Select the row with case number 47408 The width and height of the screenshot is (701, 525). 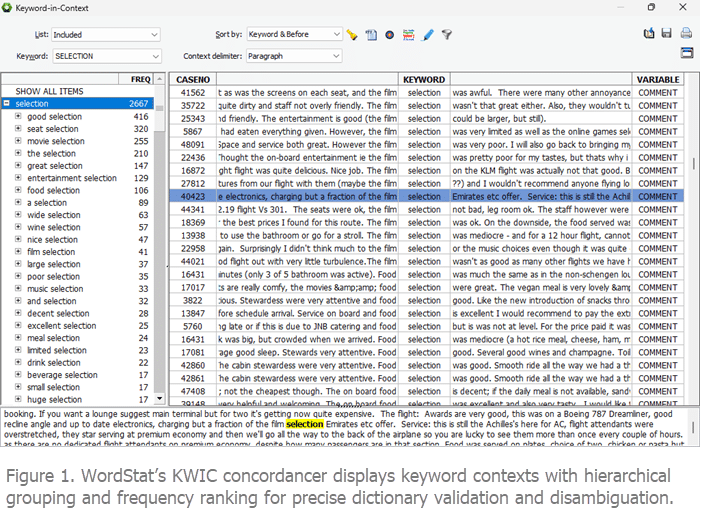point(427,391)
